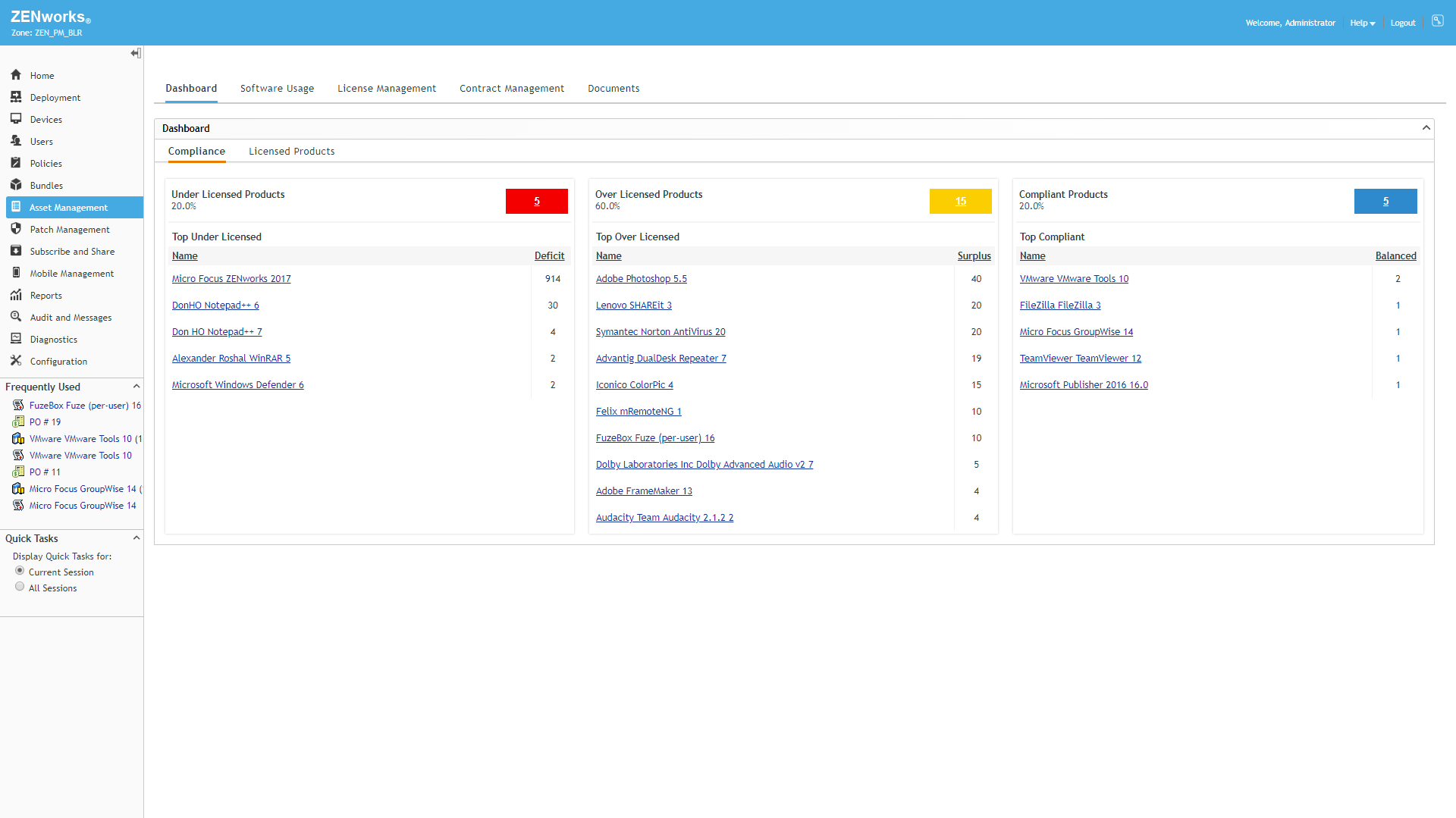1456x818 pixels.
Task: Click the Subscribe and Share icon
Action: click(16, 251)
